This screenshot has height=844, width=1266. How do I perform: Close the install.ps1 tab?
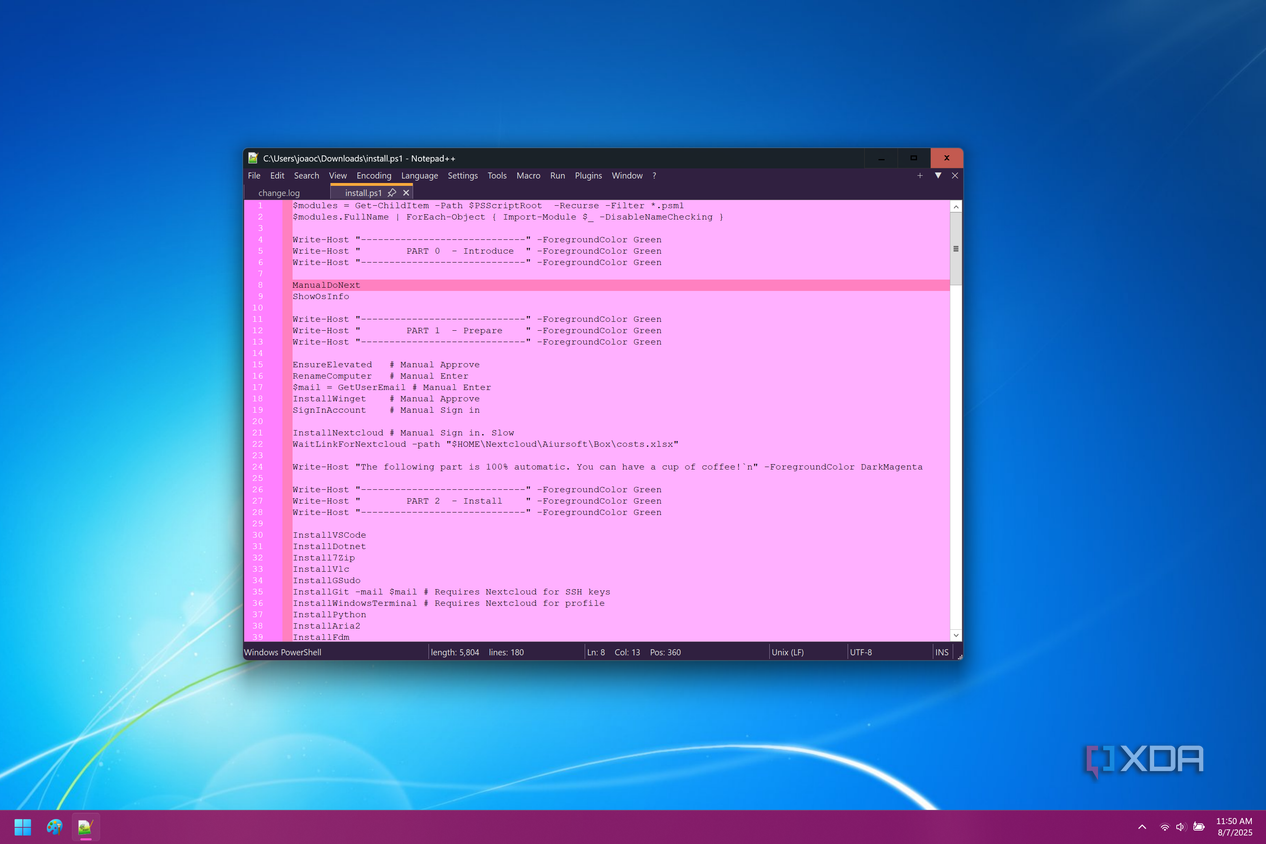click(x=406, y=193)
